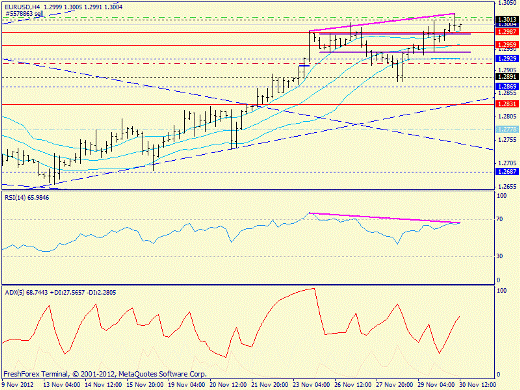Click the red 1.2987 price level tag
The image size is (520, 390).
tap(507, 32)
